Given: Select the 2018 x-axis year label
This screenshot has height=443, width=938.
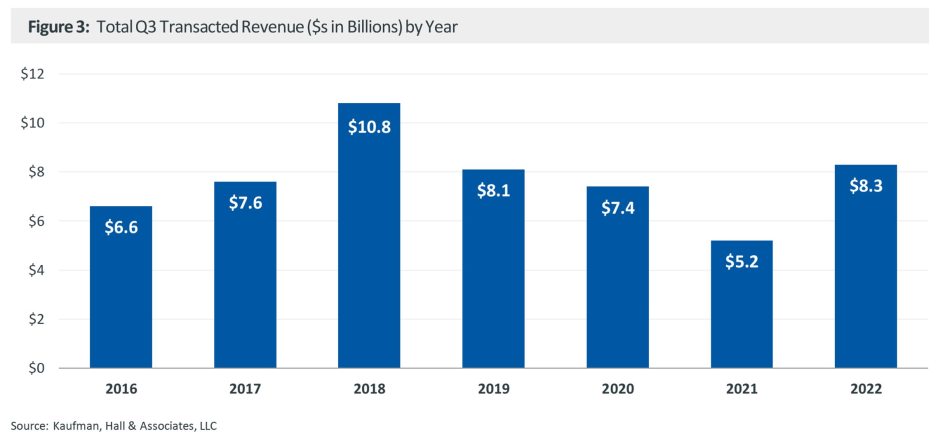Looking at the screenshot, I should coord(369,390).
